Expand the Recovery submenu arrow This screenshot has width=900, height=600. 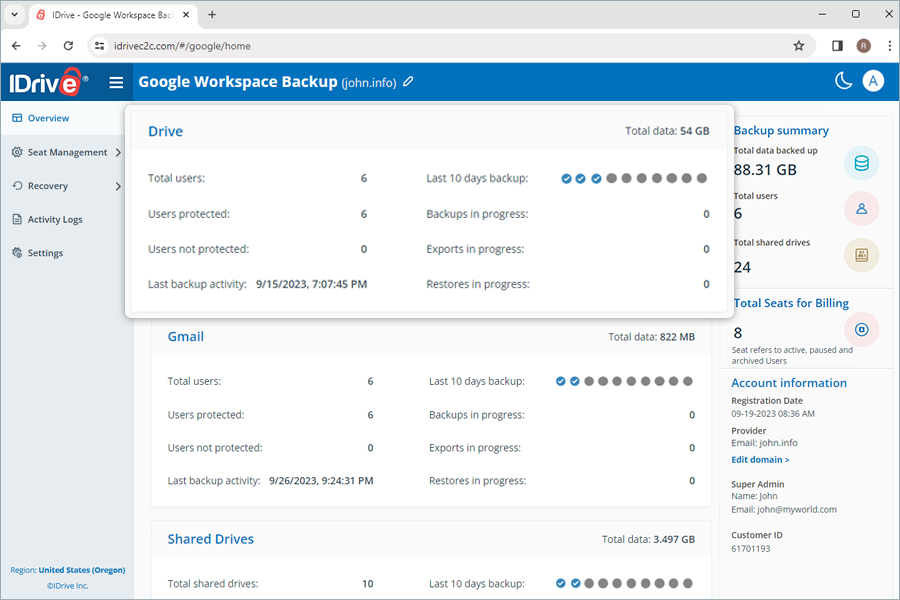tap(118, 186)
